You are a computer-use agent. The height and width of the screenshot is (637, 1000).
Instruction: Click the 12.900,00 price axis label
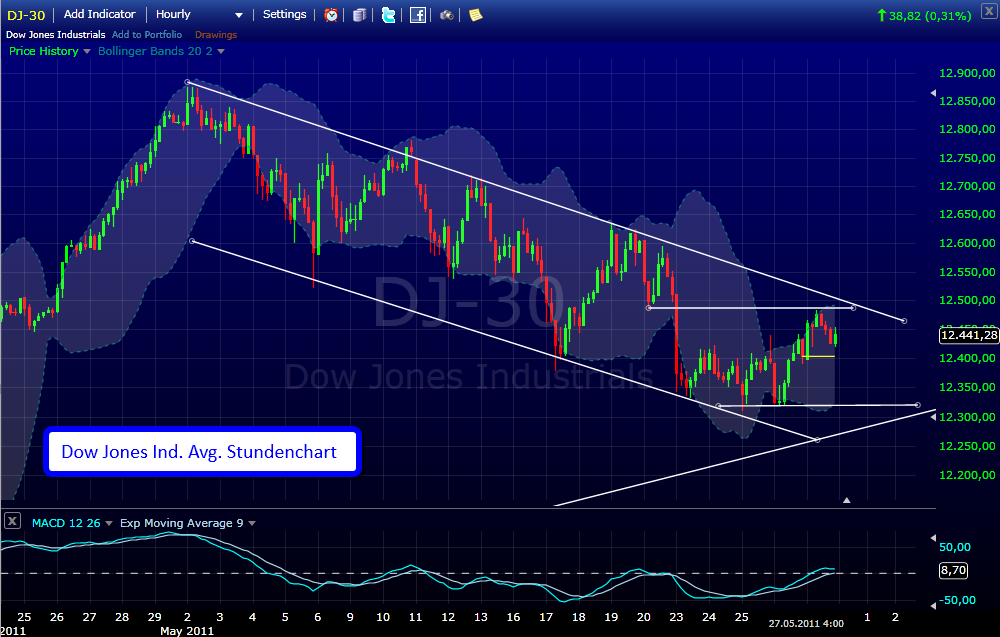pyautogui.click(x=967, y=73)
